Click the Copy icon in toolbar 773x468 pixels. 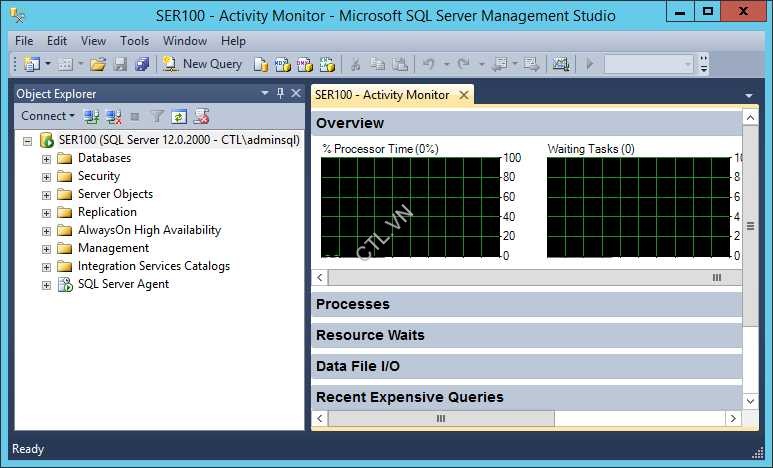(378, 64)
